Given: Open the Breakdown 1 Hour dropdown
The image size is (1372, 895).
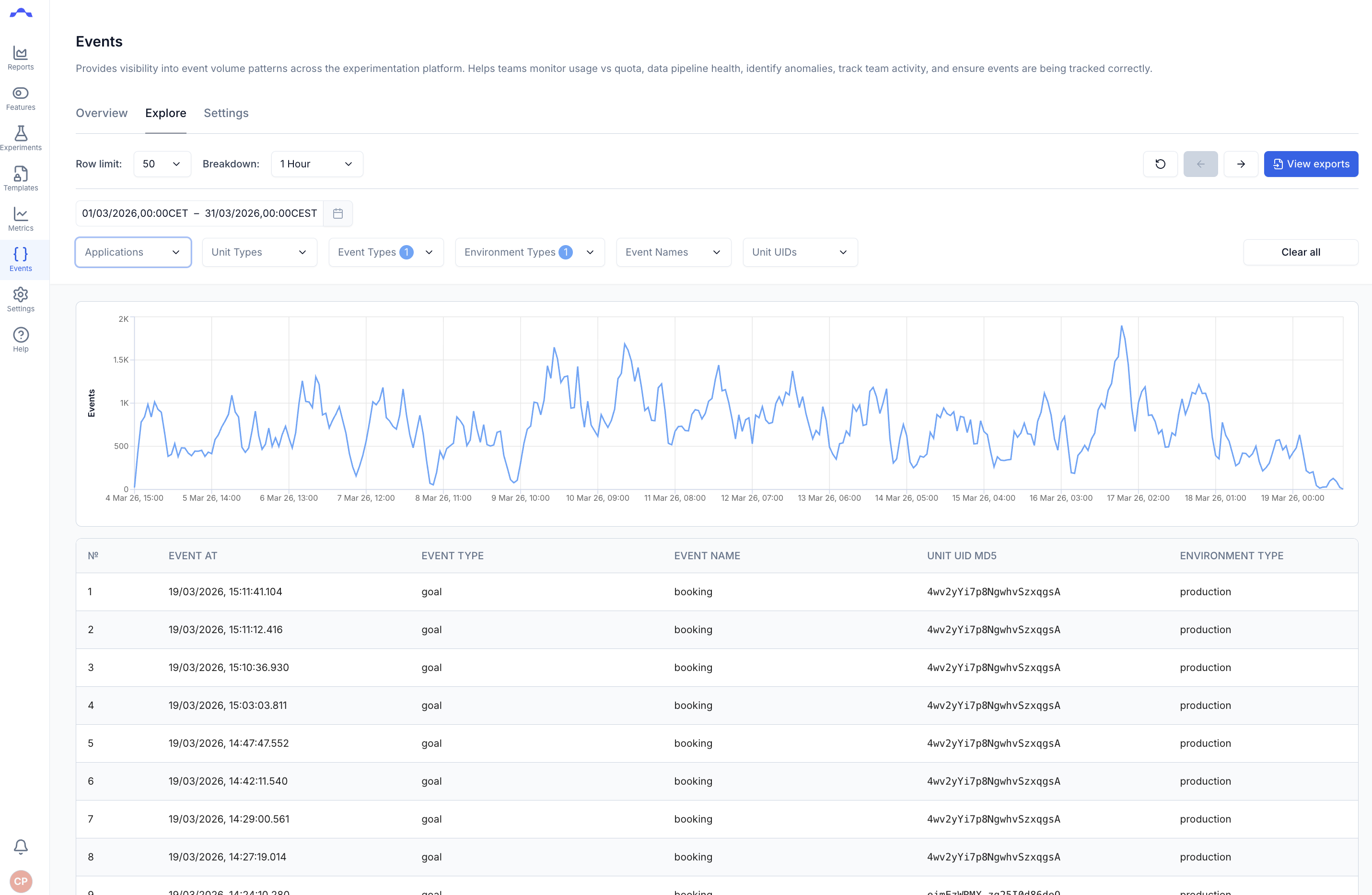Looking at the screenshot, I should click(x=316, y=165).
